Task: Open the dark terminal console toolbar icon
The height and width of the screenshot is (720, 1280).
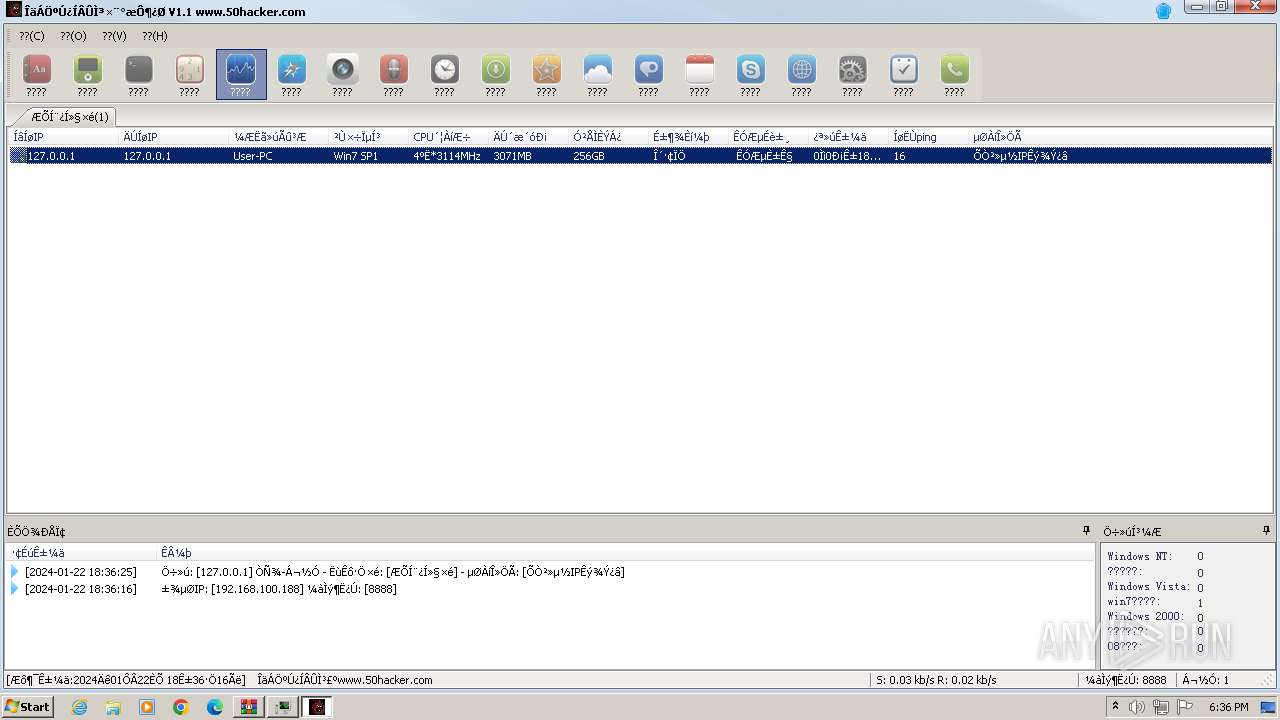Action: click(138, 74)
